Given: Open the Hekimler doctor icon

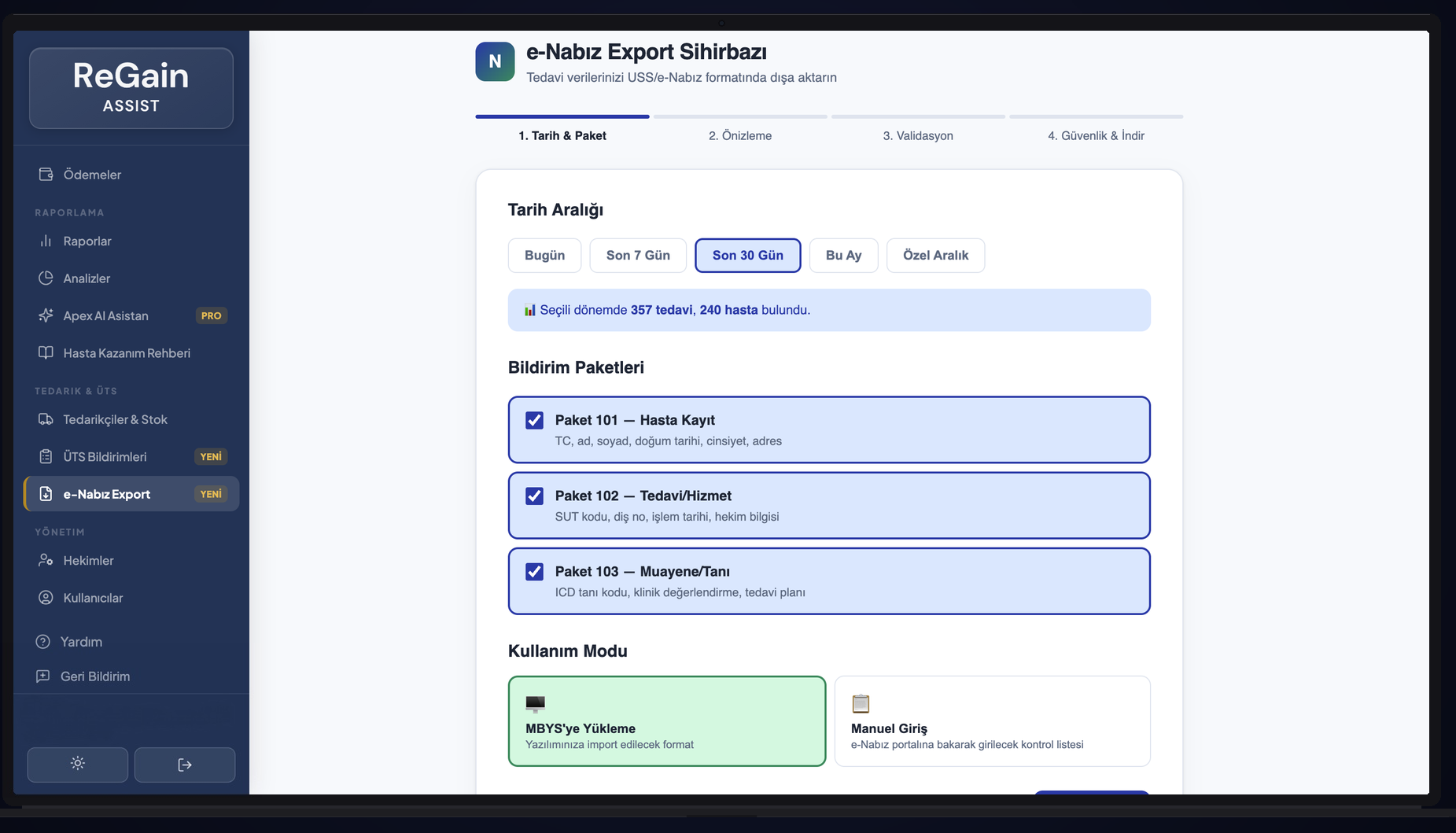Looking at the screenshot, I should pyautogui.click(x=46, y=561).
